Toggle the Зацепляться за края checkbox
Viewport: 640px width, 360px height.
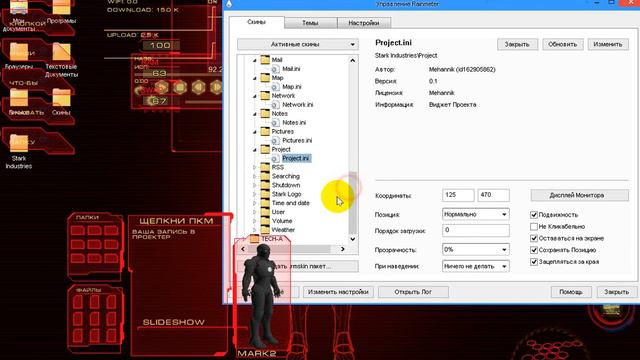534,262
